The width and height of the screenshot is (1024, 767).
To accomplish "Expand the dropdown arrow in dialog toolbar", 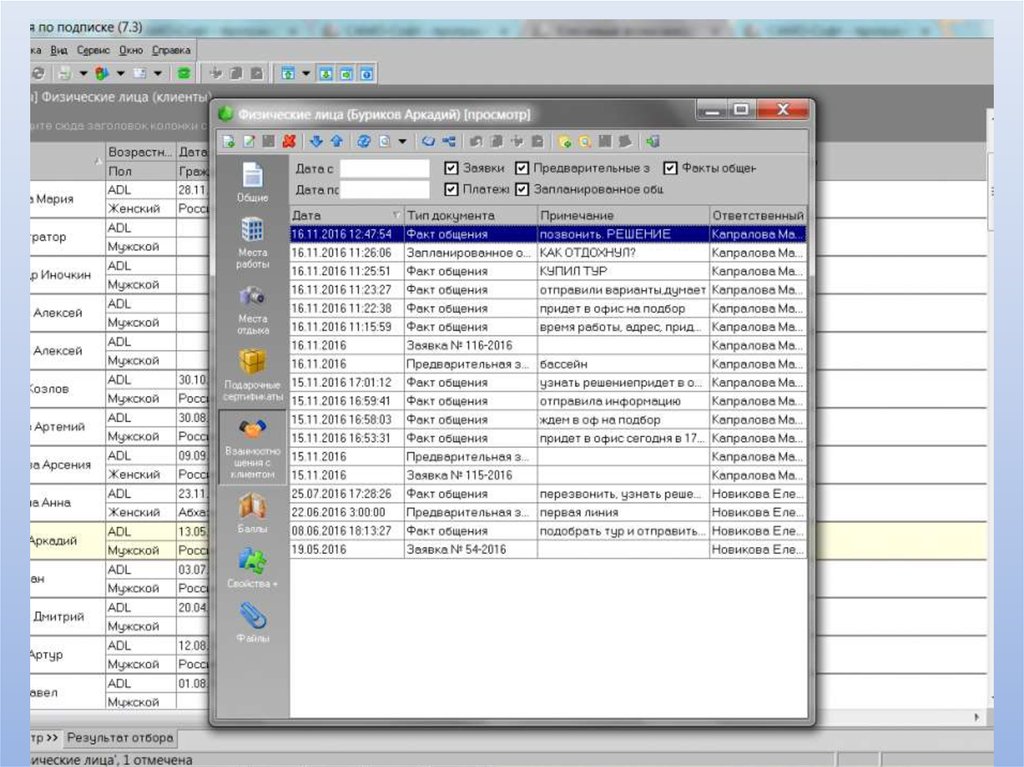I will click(x=402, y=141).
